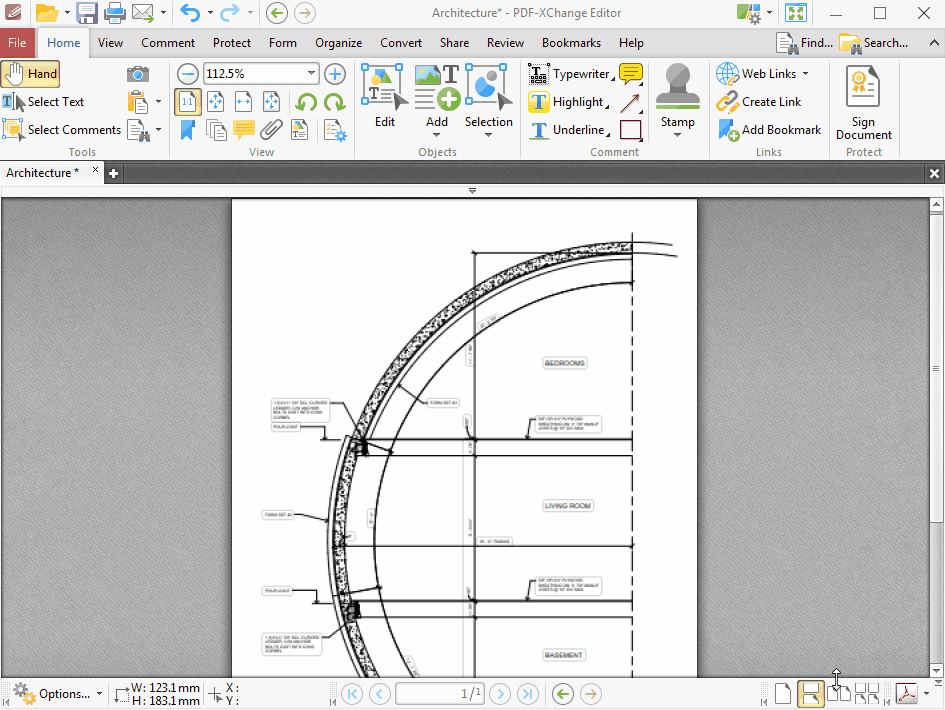
Task: Click the page number input field
Action: [x=439, y=694]
